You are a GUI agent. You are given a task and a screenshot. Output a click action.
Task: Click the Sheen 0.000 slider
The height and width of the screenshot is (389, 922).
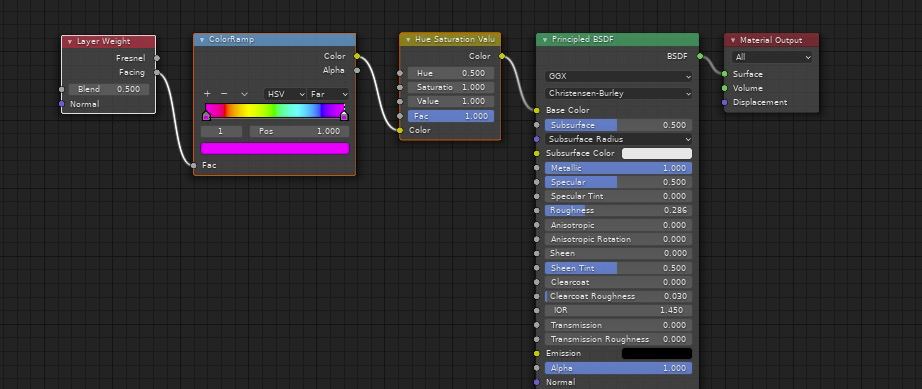click(x=619, y=253)
